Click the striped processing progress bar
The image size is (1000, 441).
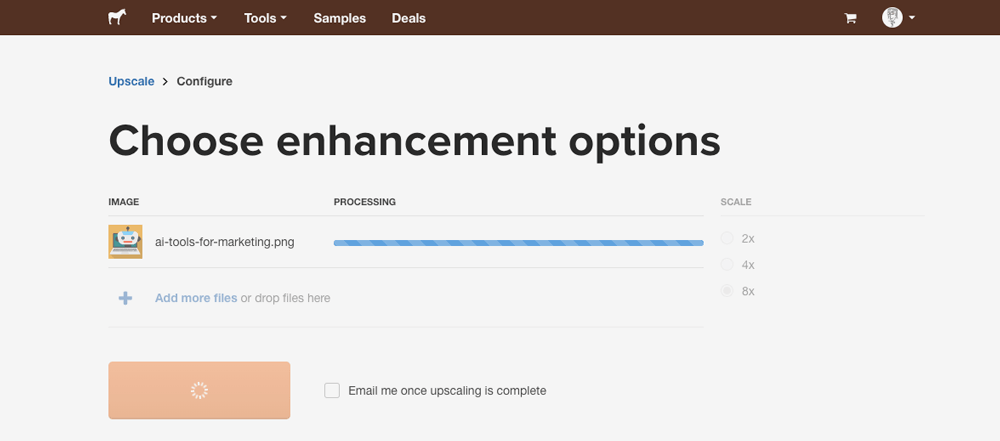518,242
